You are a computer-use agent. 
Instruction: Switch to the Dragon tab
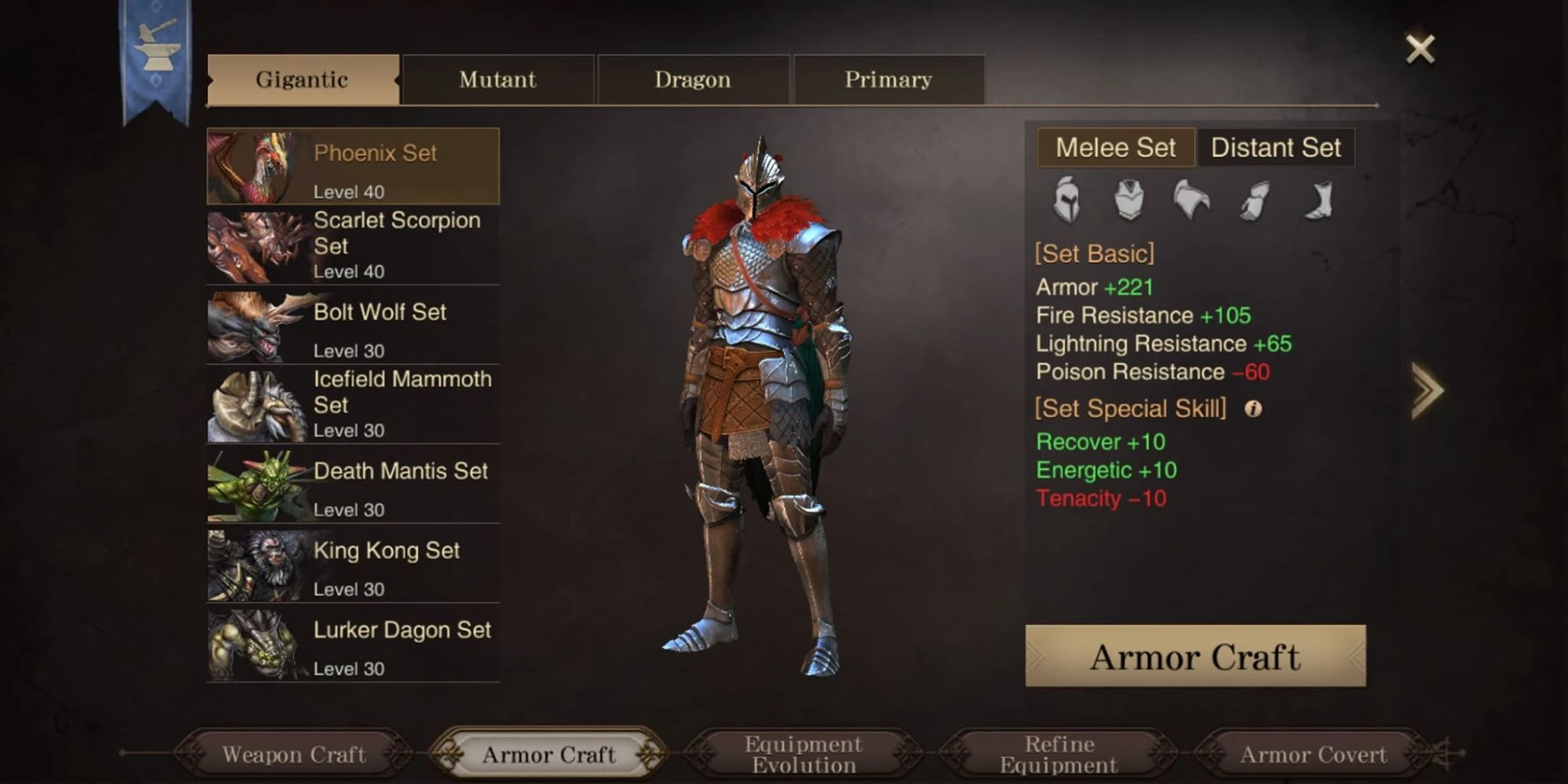(x=693, y=80)
